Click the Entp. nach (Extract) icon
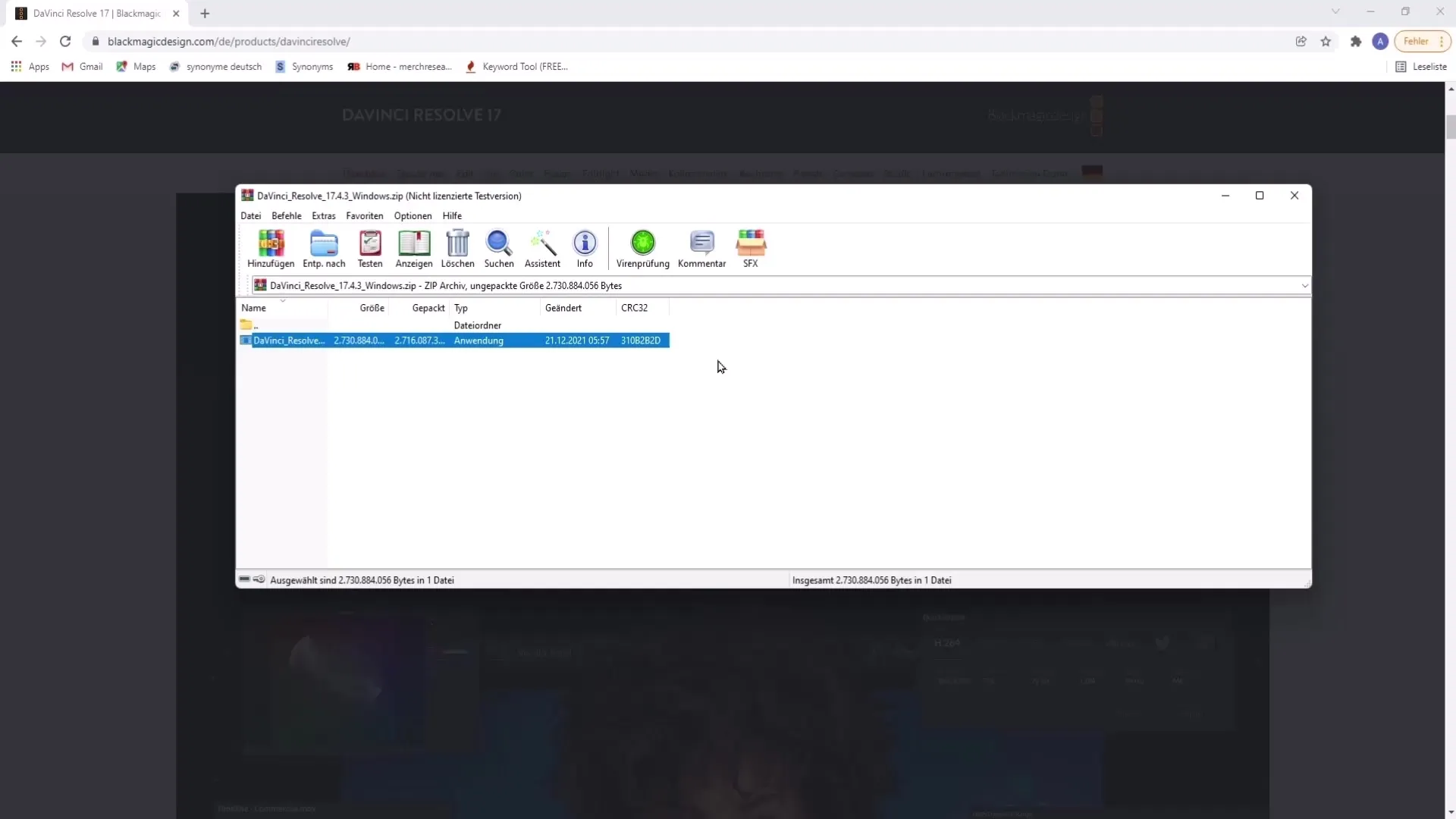This screenshot has width=1456, height=819. (x=324, y=248)
